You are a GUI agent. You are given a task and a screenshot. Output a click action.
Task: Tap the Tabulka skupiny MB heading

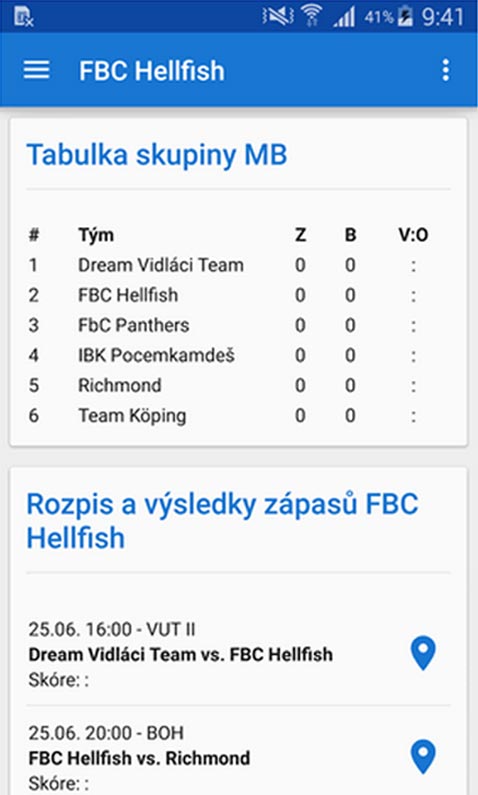click(157, 155)
